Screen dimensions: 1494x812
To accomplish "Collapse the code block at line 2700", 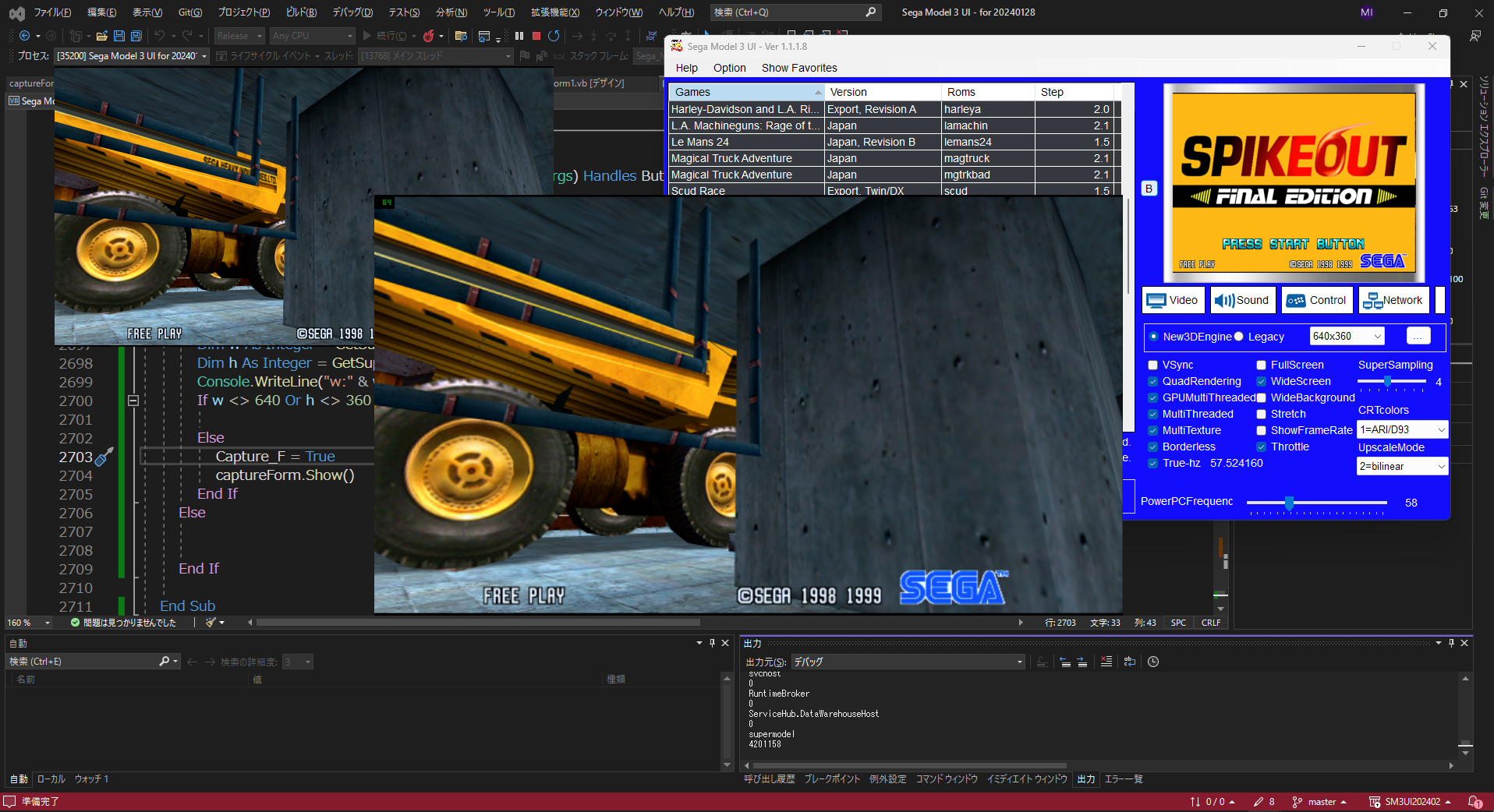I will tap(133, 401).
